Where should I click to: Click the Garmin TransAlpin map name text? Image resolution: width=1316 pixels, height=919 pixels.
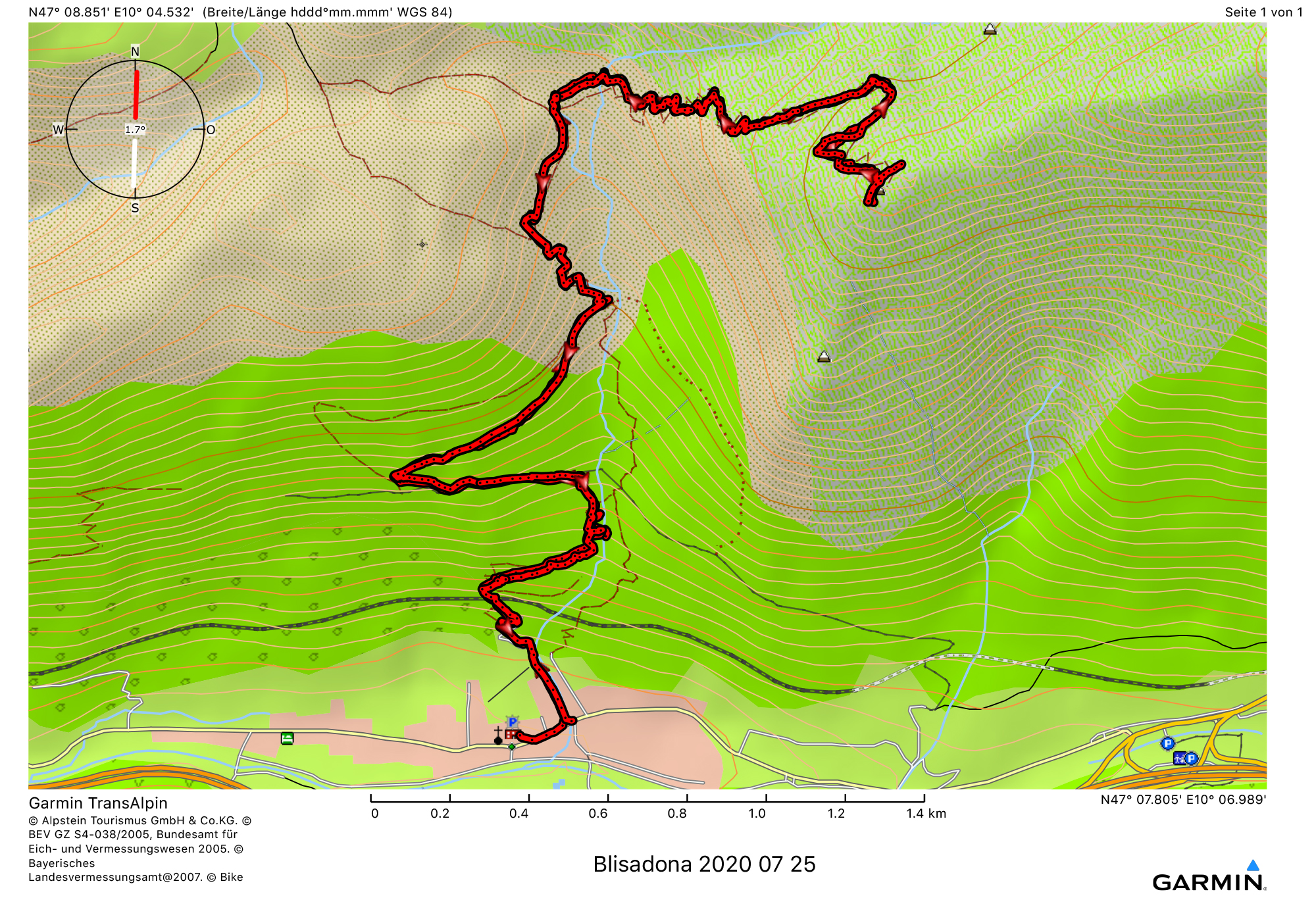[98, 803]
